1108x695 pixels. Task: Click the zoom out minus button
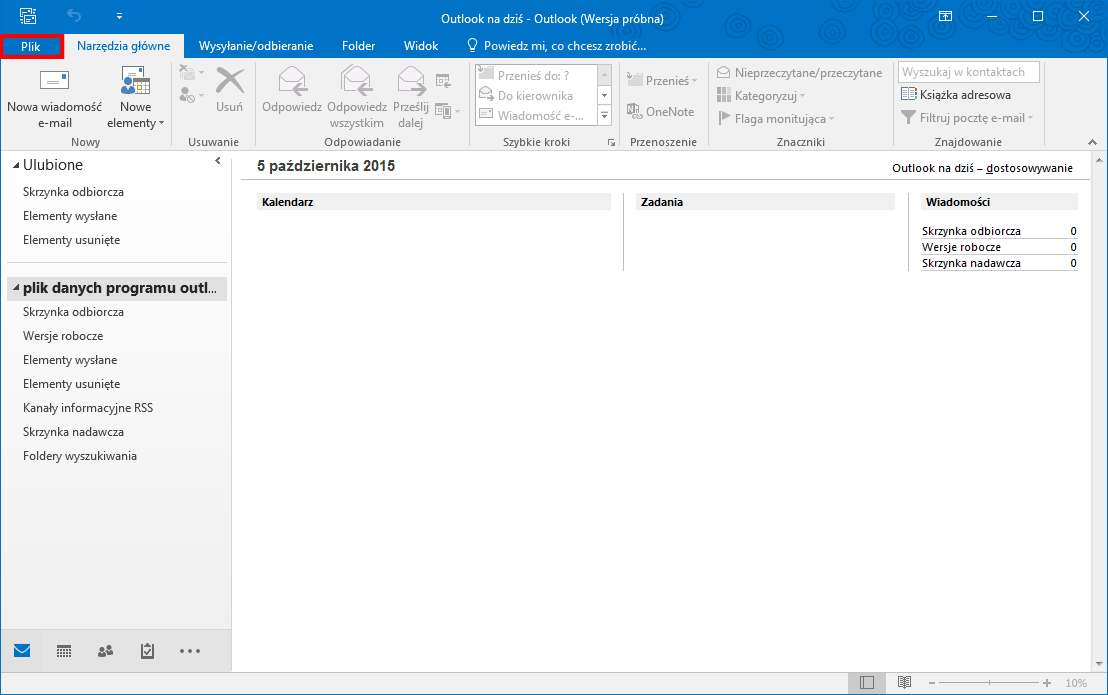pos(932,683)
